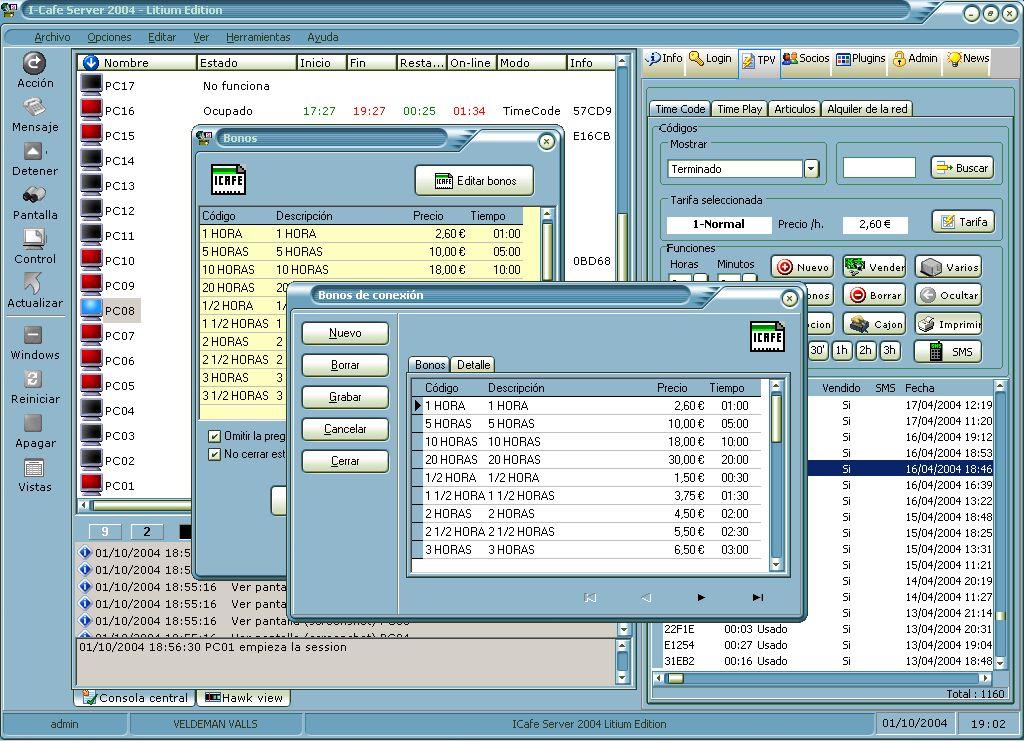The height and width of the screenshot is (742, 1024).
Task: Select the '1/2 HORA' row in Bonos de conexión
Action: 586,478
